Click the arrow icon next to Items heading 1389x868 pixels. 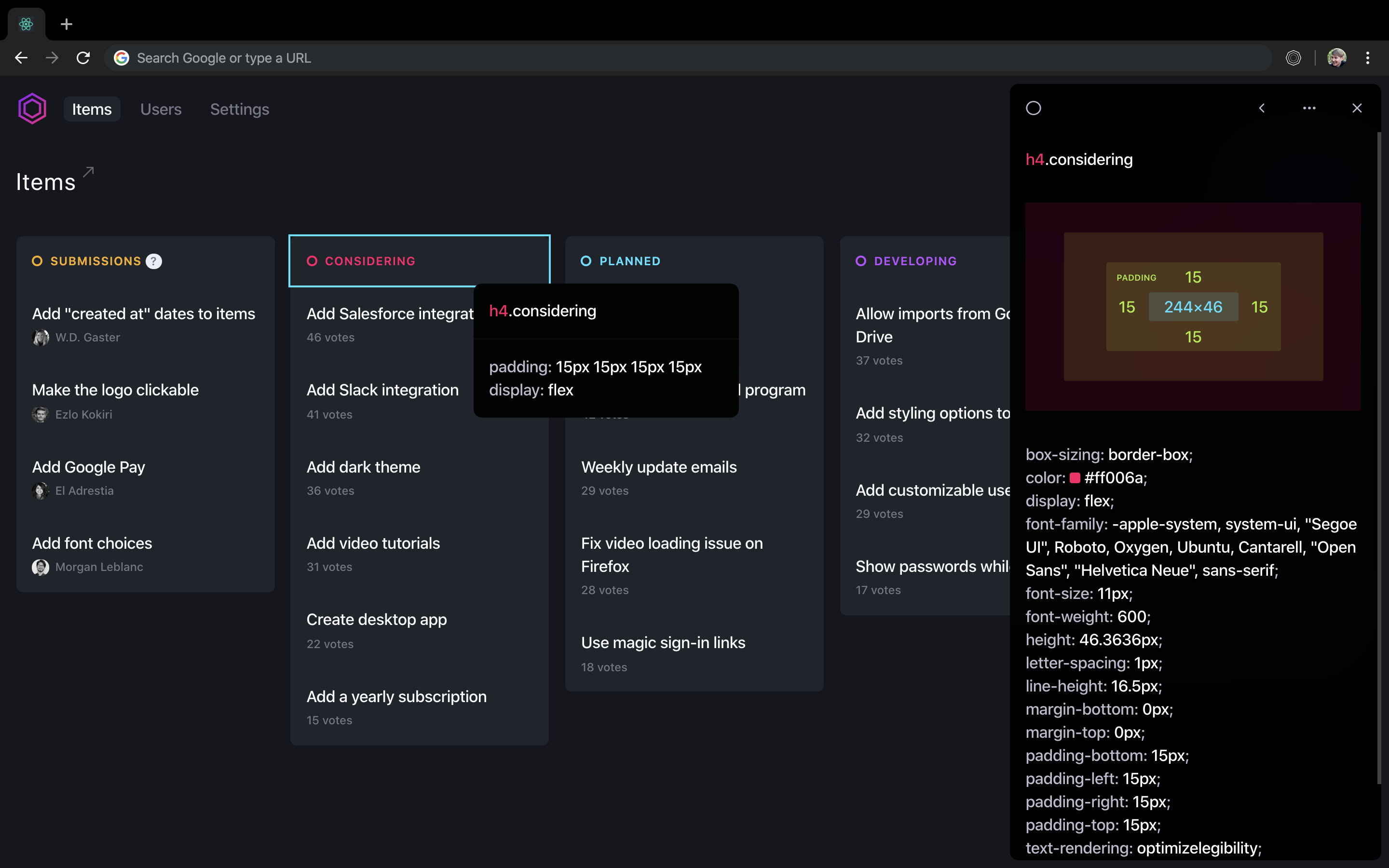click(88, 172)
